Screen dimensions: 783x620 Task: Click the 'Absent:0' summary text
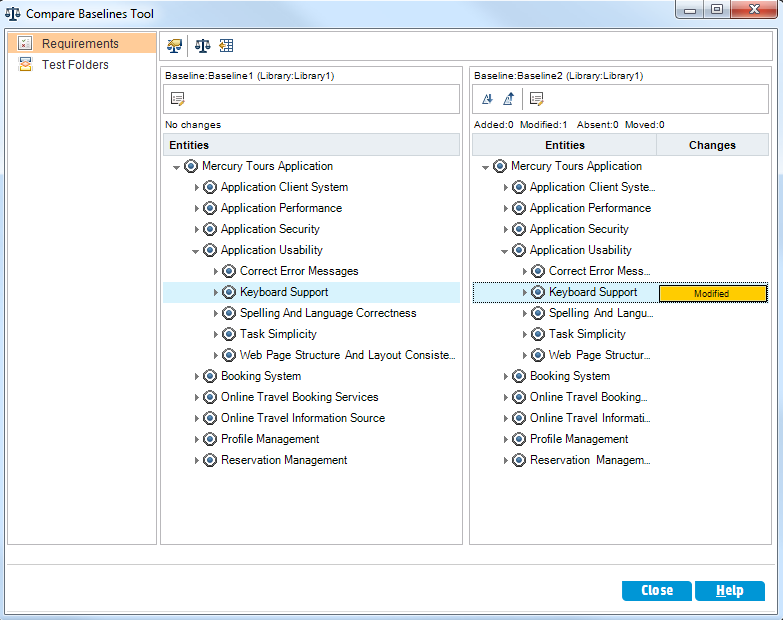click(597, 125)
